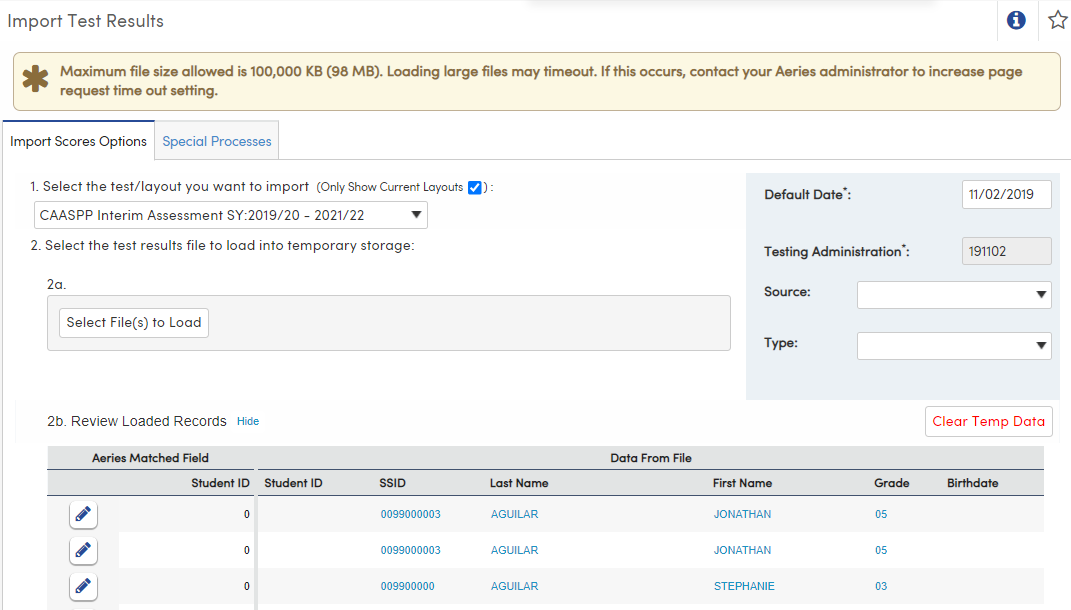This screenshot has height=610, width=1071.
Task: Switch to the Special Processes tab
Action: pos(217,141)
